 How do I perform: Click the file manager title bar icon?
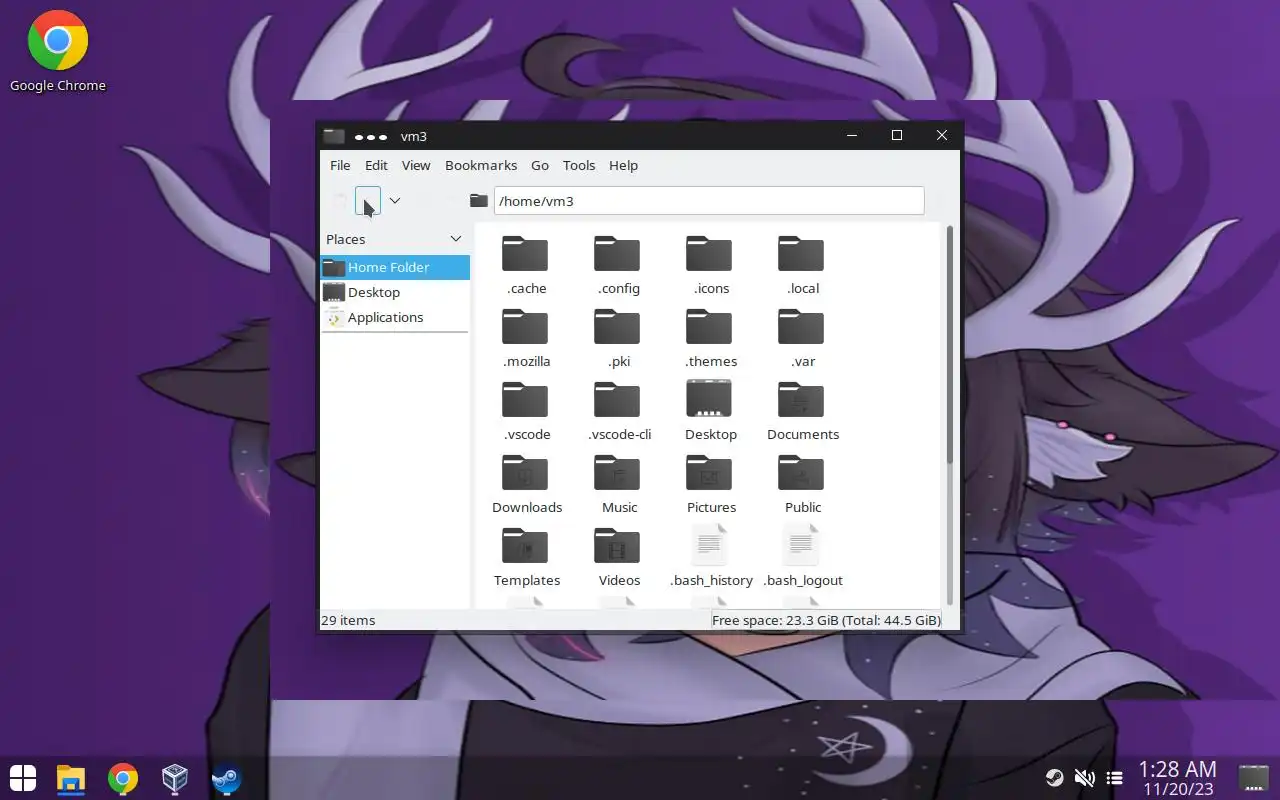coord(334,136)
